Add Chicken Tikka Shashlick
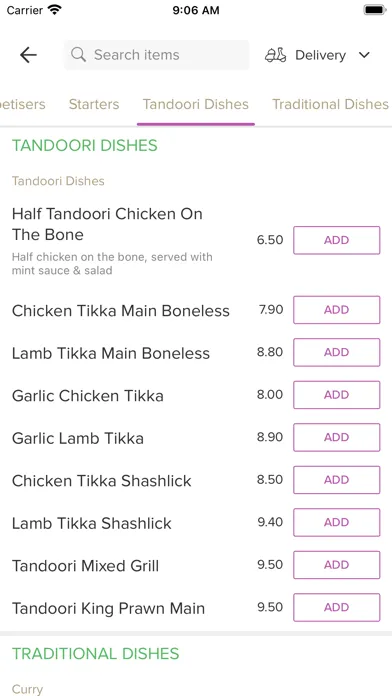Screen dimensions: 392x696 tap(337, 480)
